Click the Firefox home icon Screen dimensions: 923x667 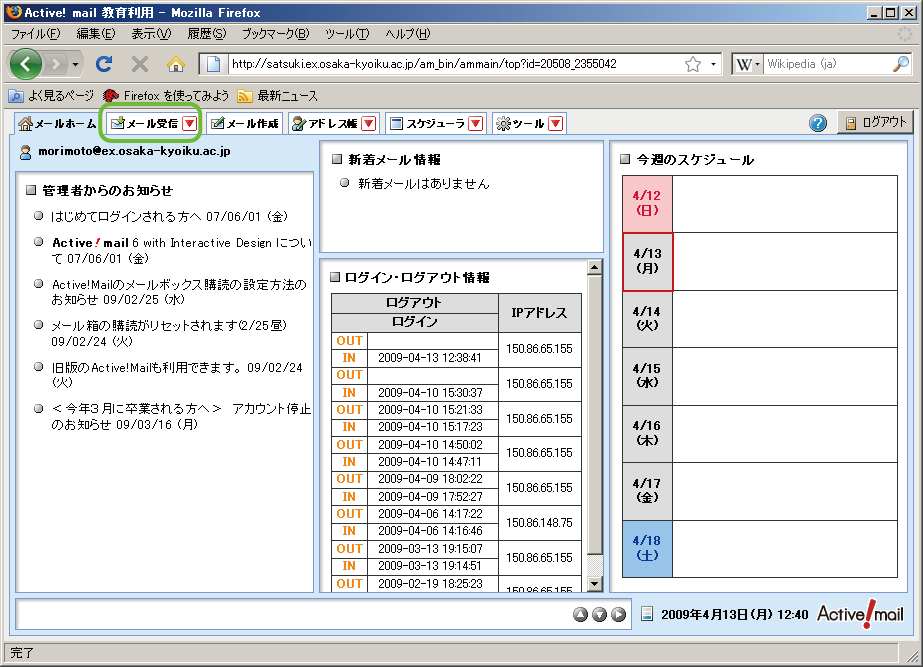(176, 64)
